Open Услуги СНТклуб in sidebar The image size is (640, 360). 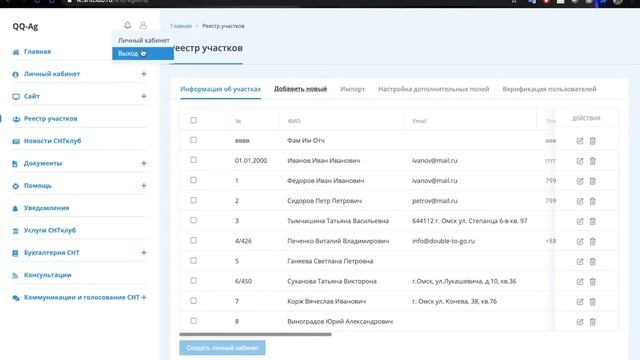coord(50,230)
